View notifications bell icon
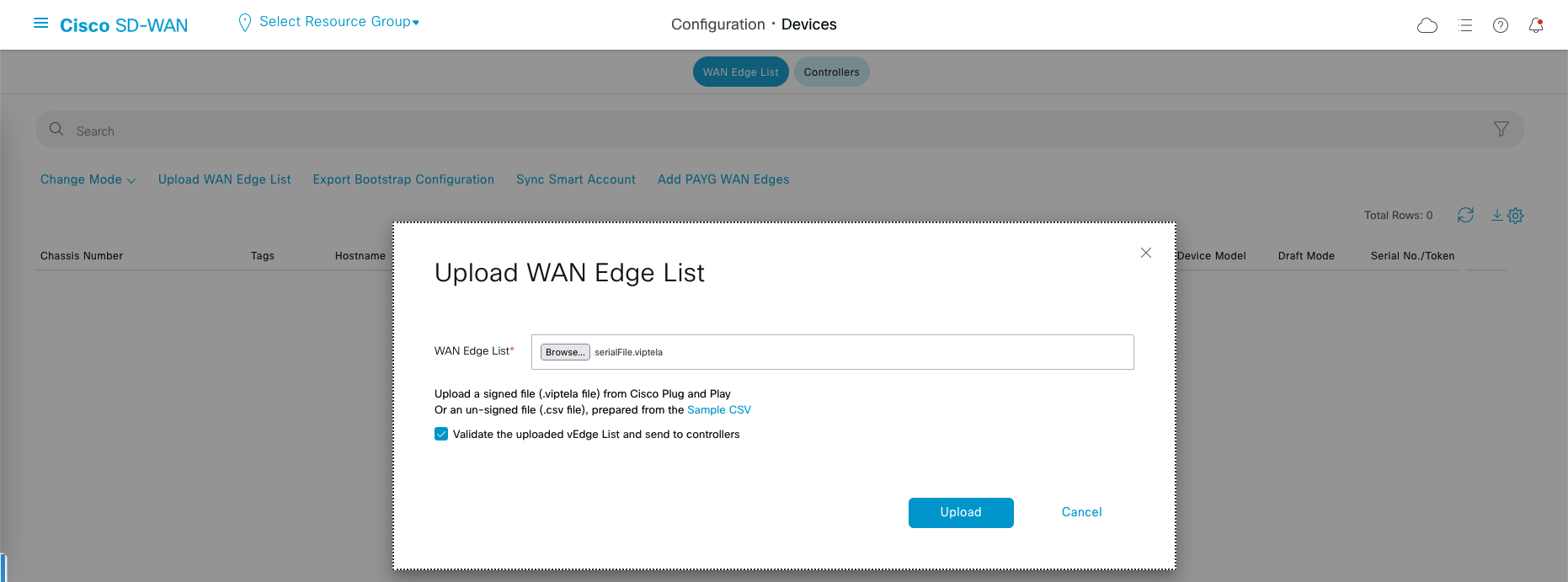The height and width of the screenshot is (582, 1568). point(1536,25)
